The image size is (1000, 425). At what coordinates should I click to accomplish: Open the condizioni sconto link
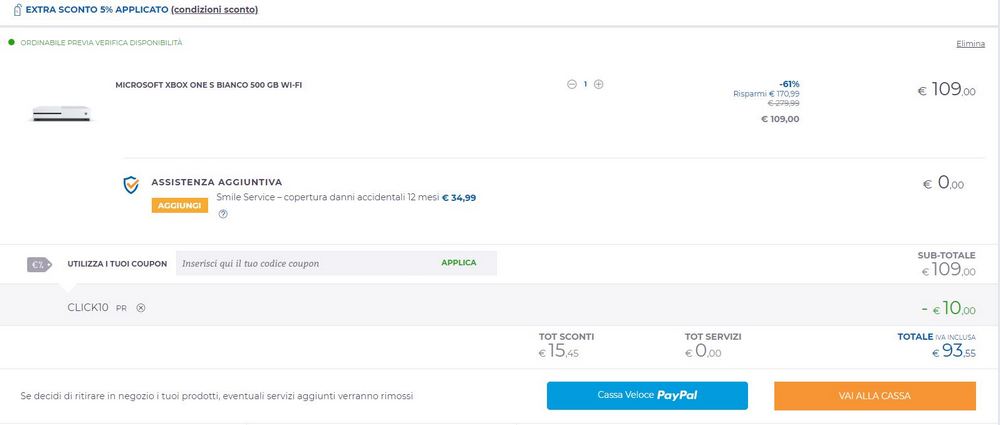pyautogui.click(x=214, y=10)
